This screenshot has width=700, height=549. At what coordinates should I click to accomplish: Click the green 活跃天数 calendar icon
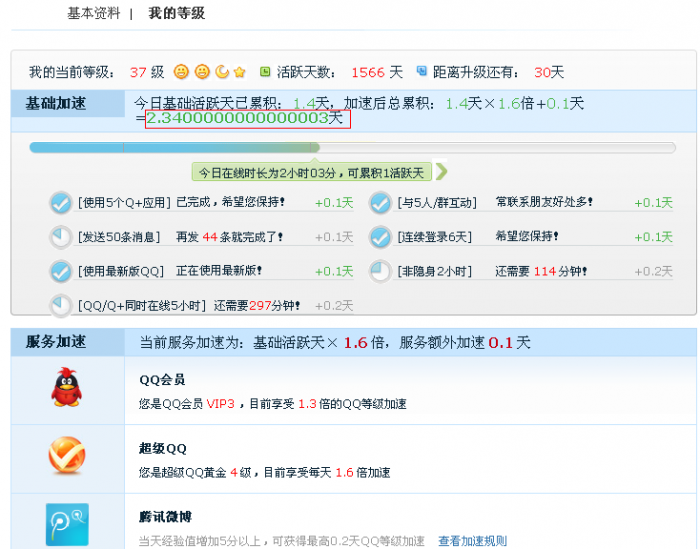tap(265, 71)
